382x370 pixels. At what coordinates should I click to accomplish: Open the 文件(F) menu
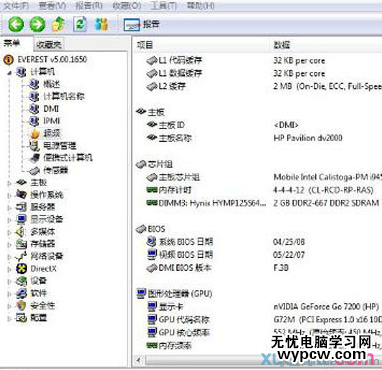(16, 6)
